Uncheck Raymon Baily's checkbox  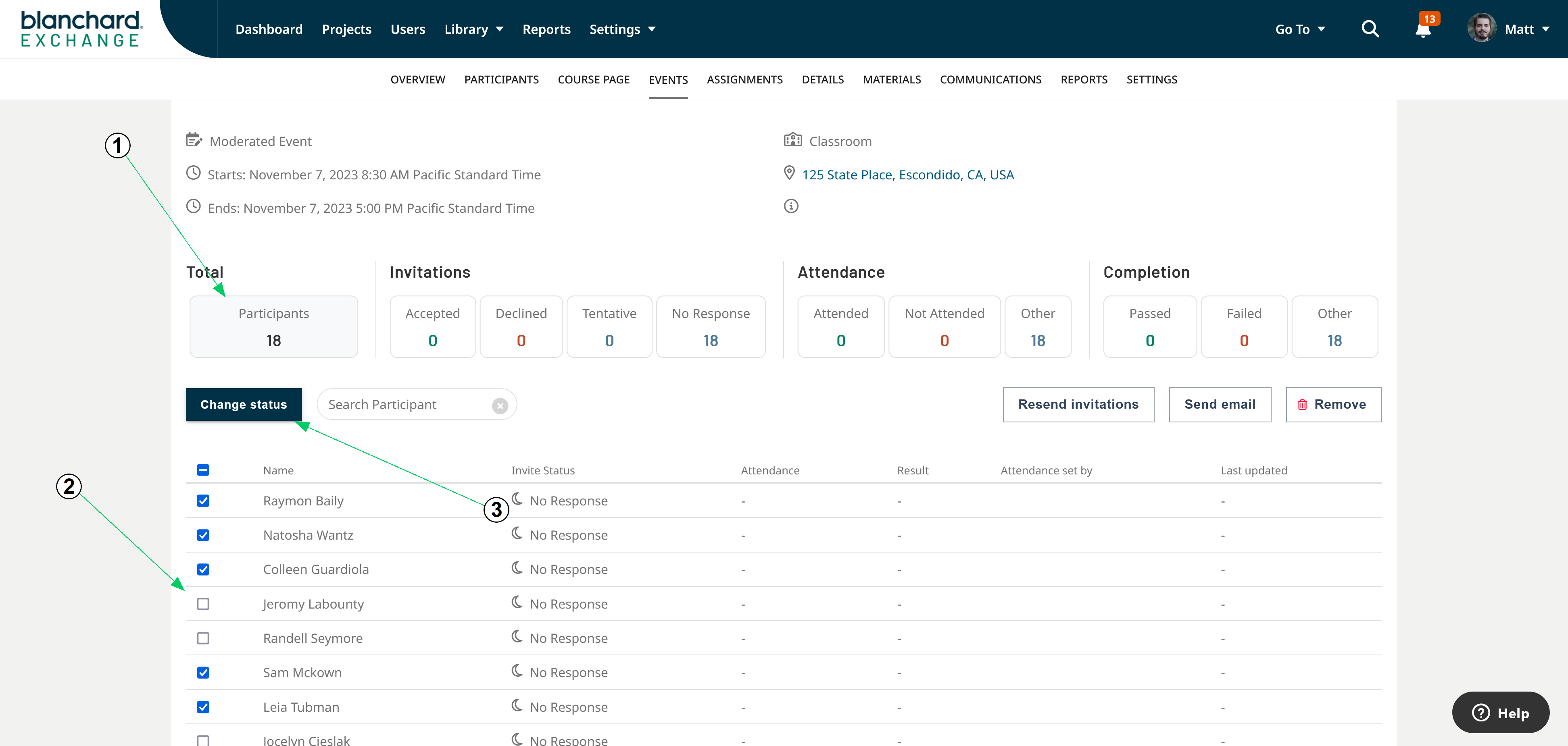point(203,501)
